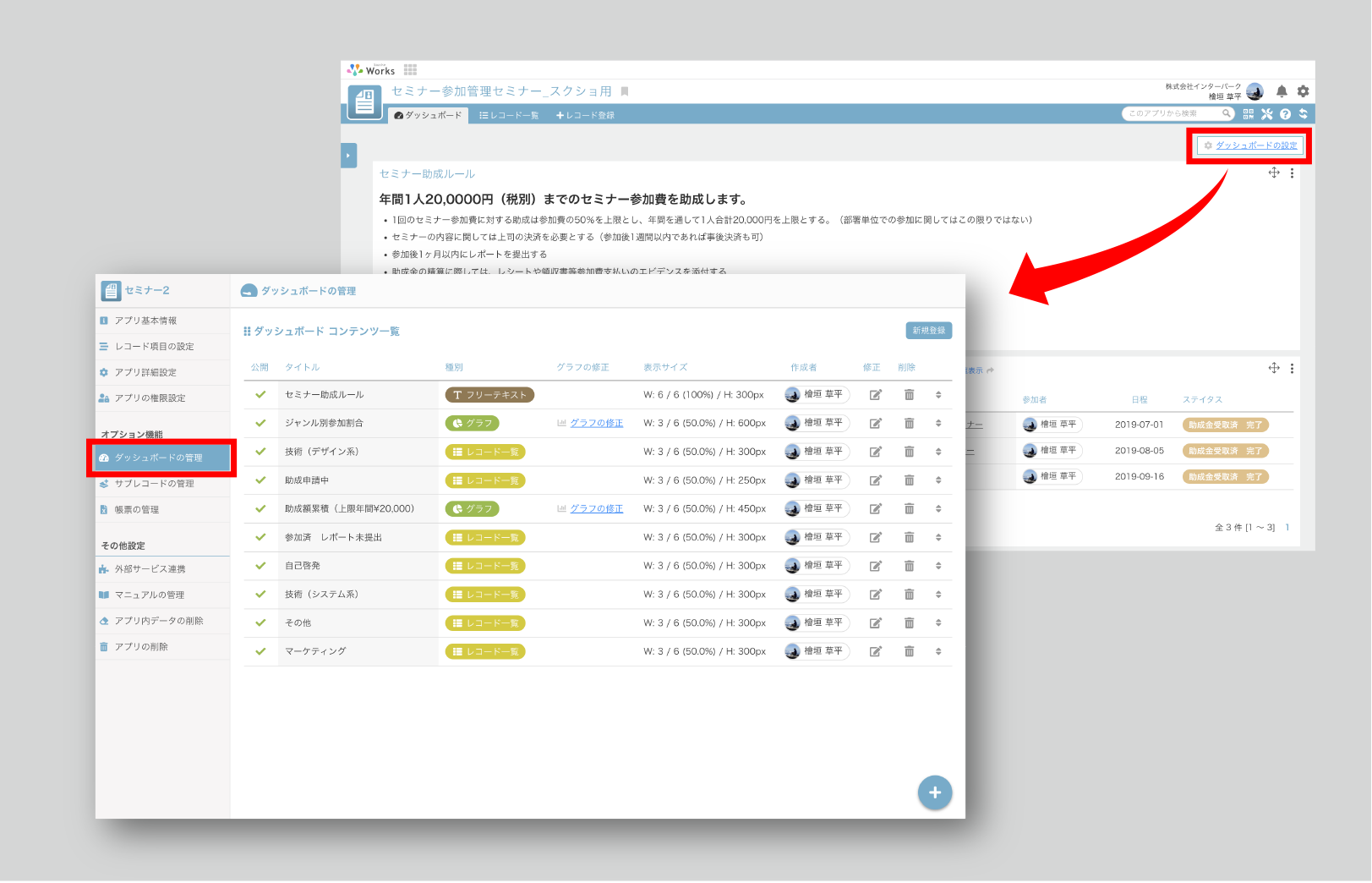Select レコード項目の設定 in the sidebar

[162, 347]
